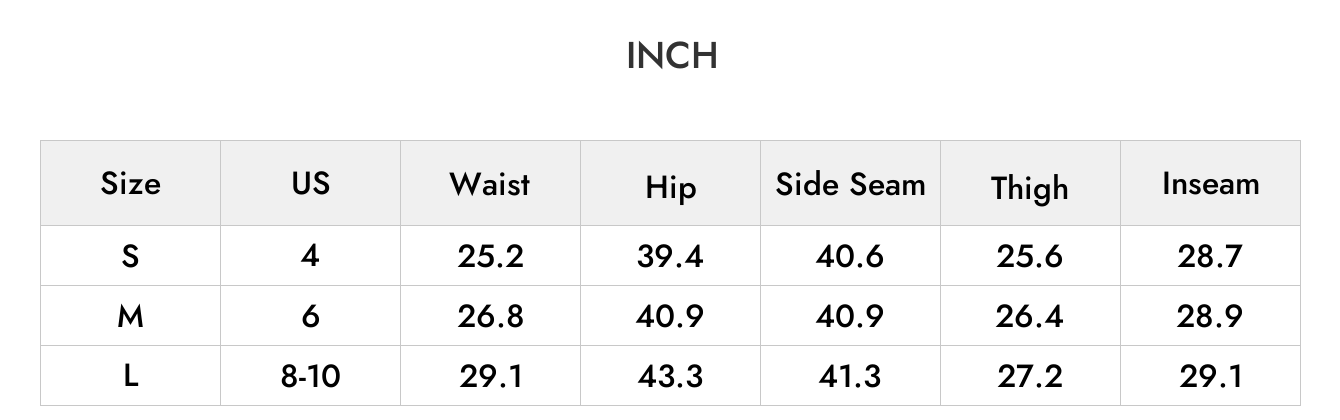Click the S size row label
This screenshot has height=420, width=1340.
coord(130,256)
